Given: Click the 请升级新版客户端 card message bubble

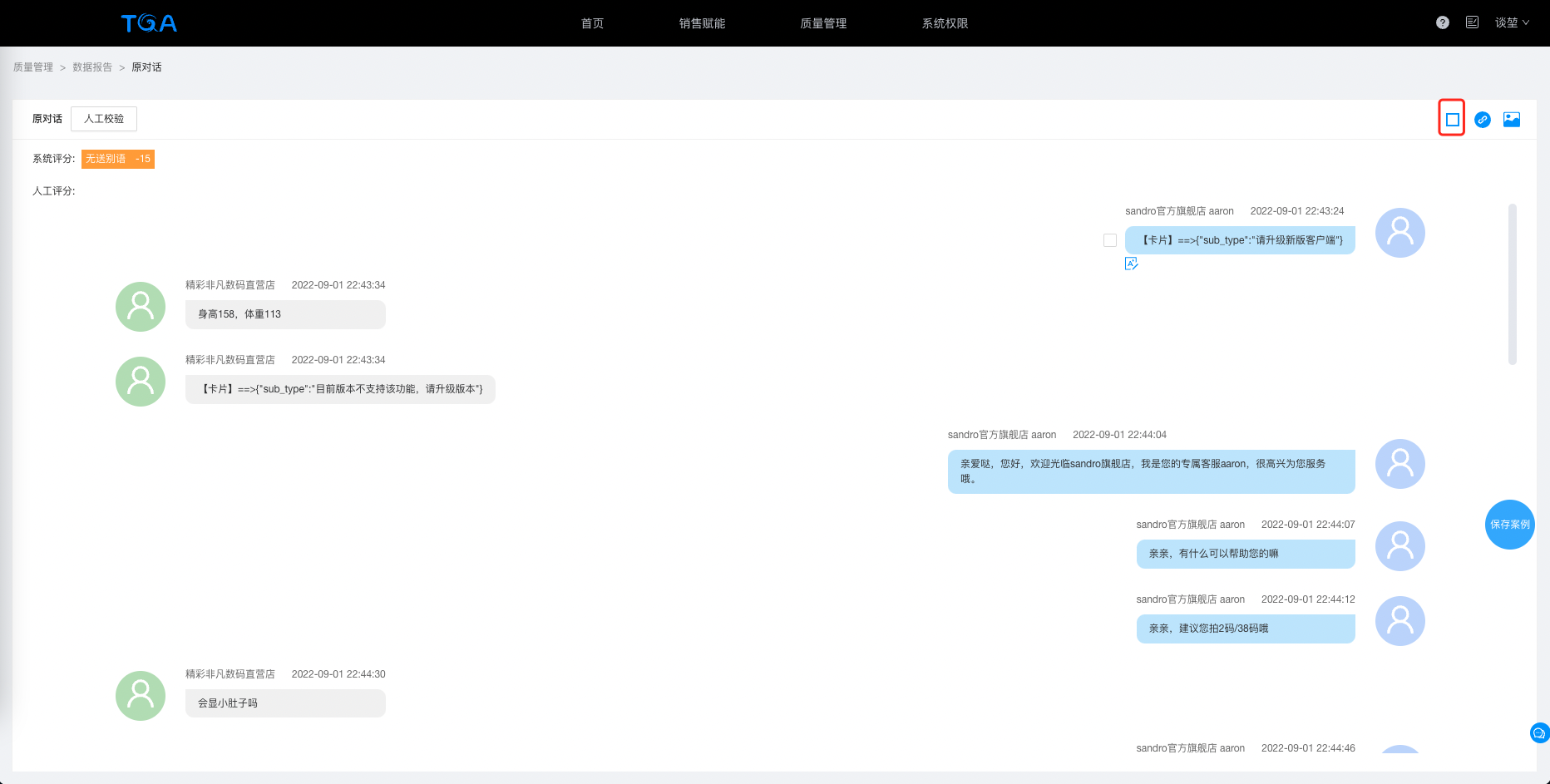Looking at the screenshot, I should tap(1240, 240).
